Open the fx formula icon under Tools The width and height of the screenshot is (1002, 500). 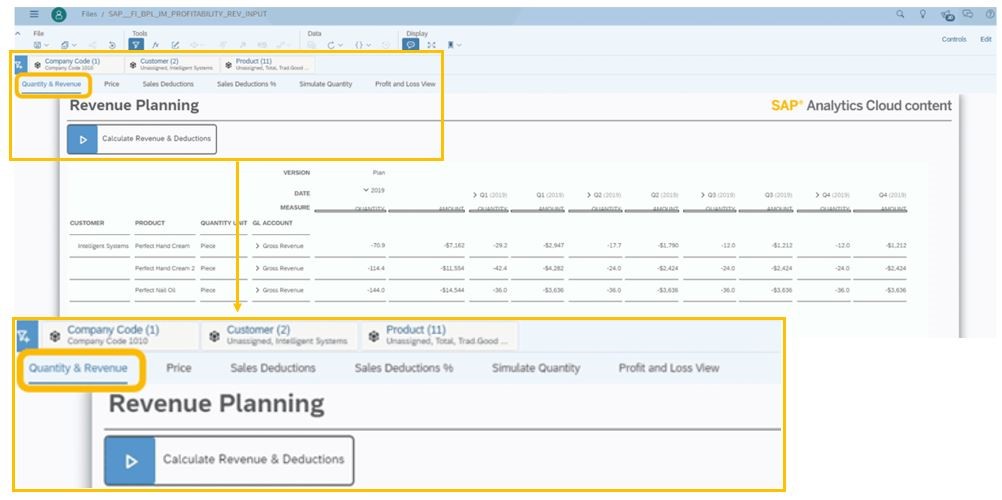click(155, 45)
